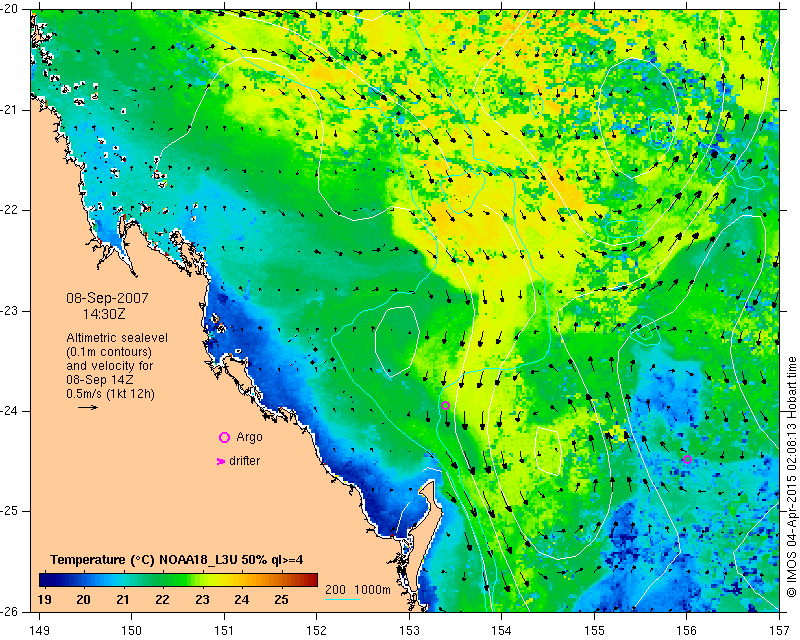Click the '08-Sep 14Z' caption line
This screenshot has width=800, height=640.
[101, 380]
